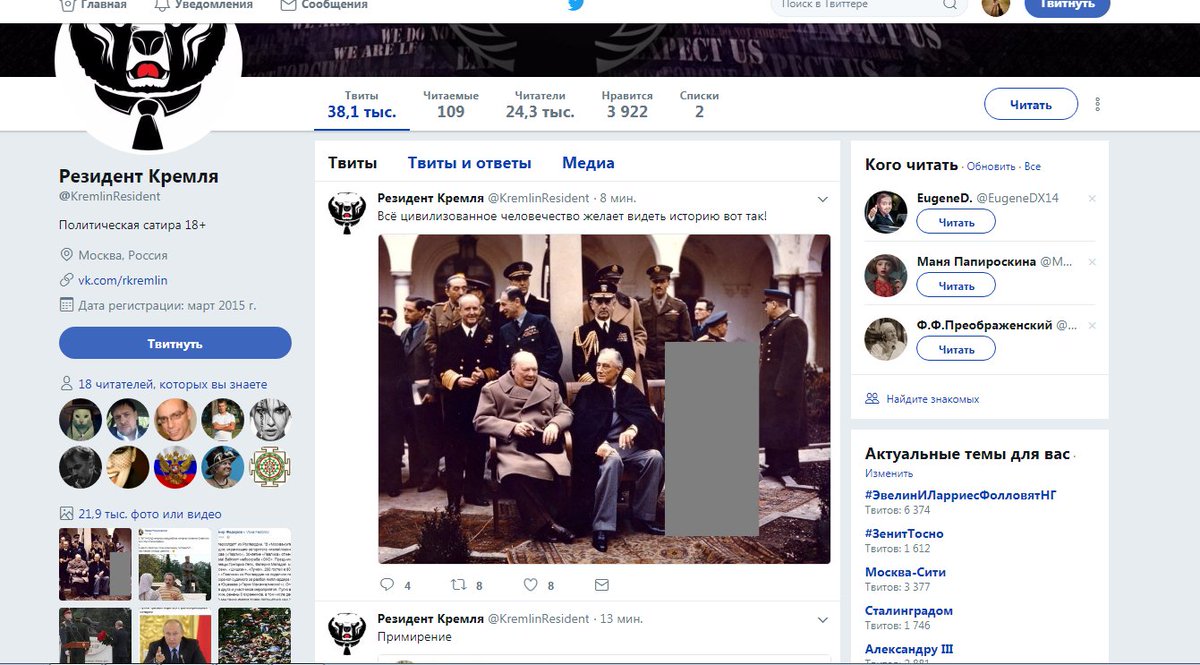This screenshot has width=1200, height=665.
Task: Open first known-follower avatar with cat
Action: [80, 420]
